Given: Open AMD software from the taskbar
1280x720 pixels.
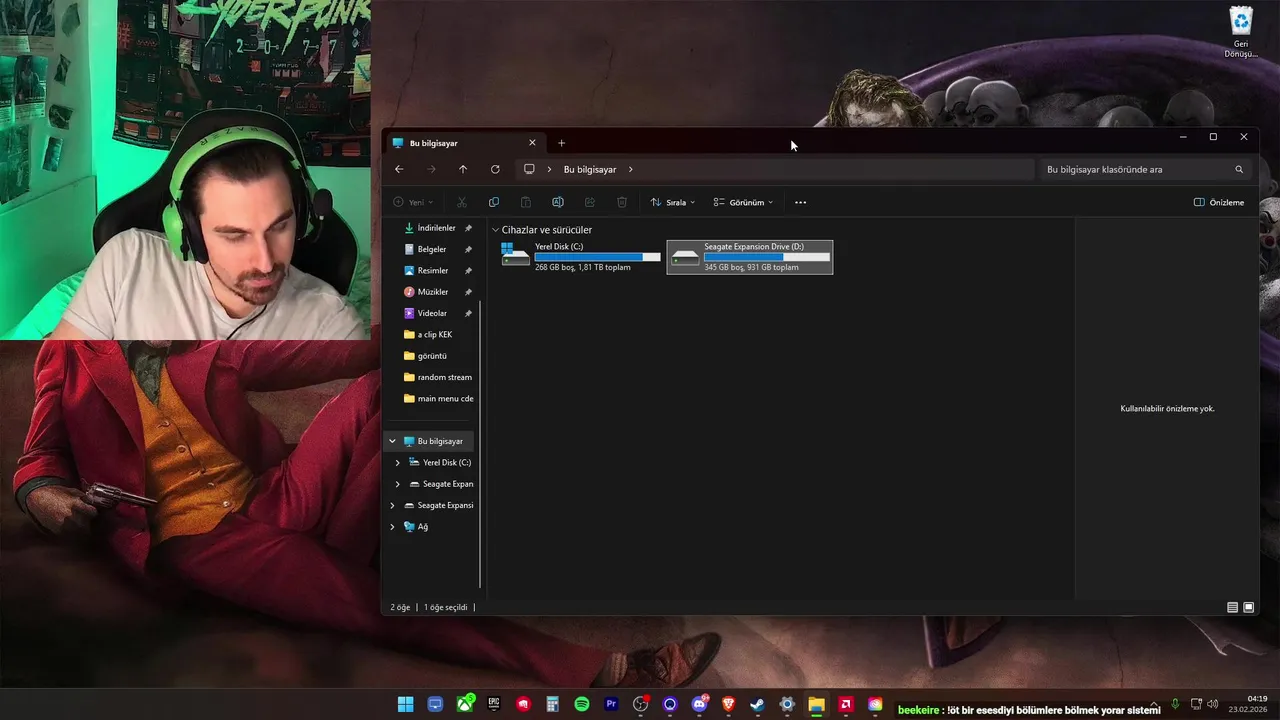Looking at the screenshot, I should (x=846, y=704).
